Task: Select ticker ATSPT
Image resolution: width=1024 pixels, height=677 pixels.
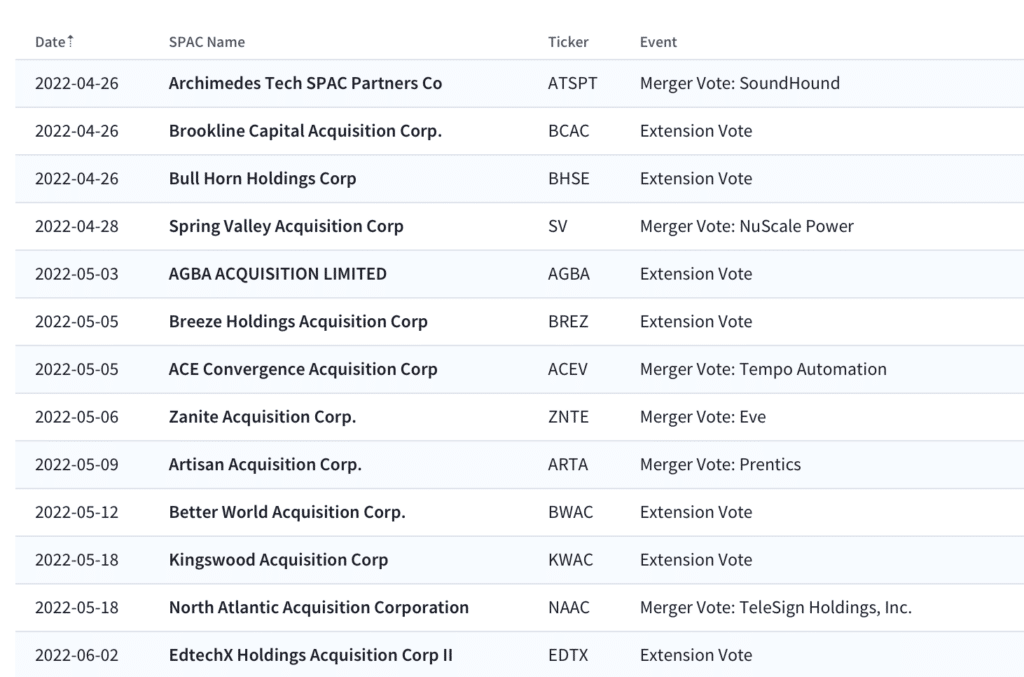Action: click(573, 84)
